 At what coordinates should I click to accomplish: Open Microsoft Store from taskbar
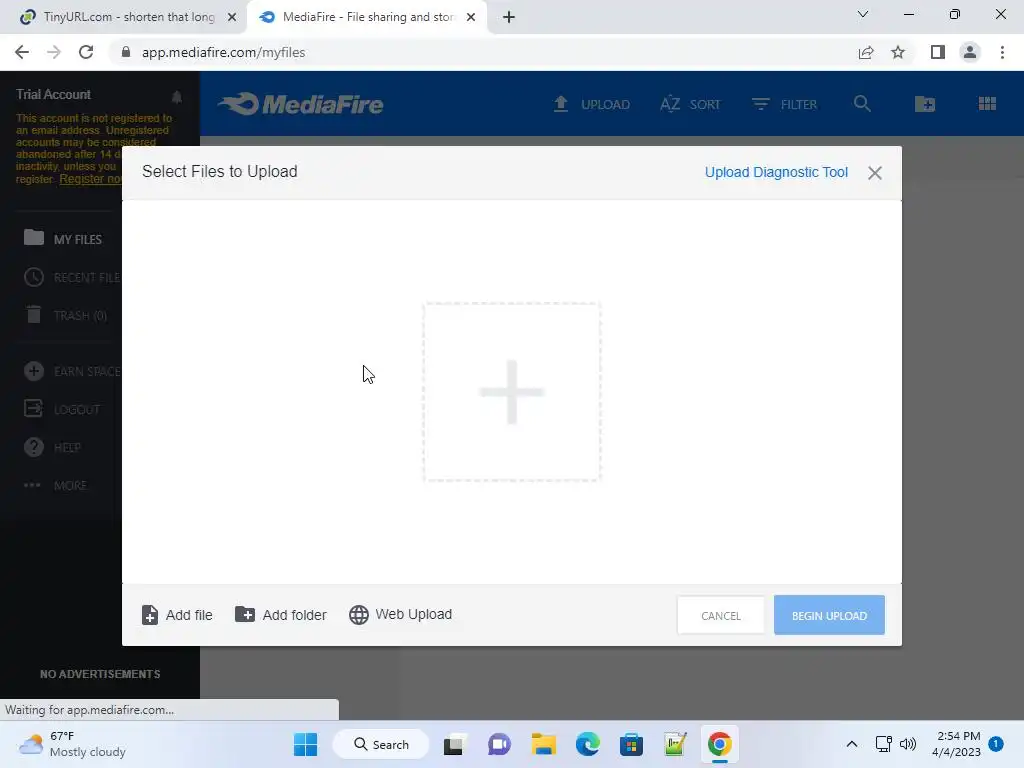coord(632,744)
